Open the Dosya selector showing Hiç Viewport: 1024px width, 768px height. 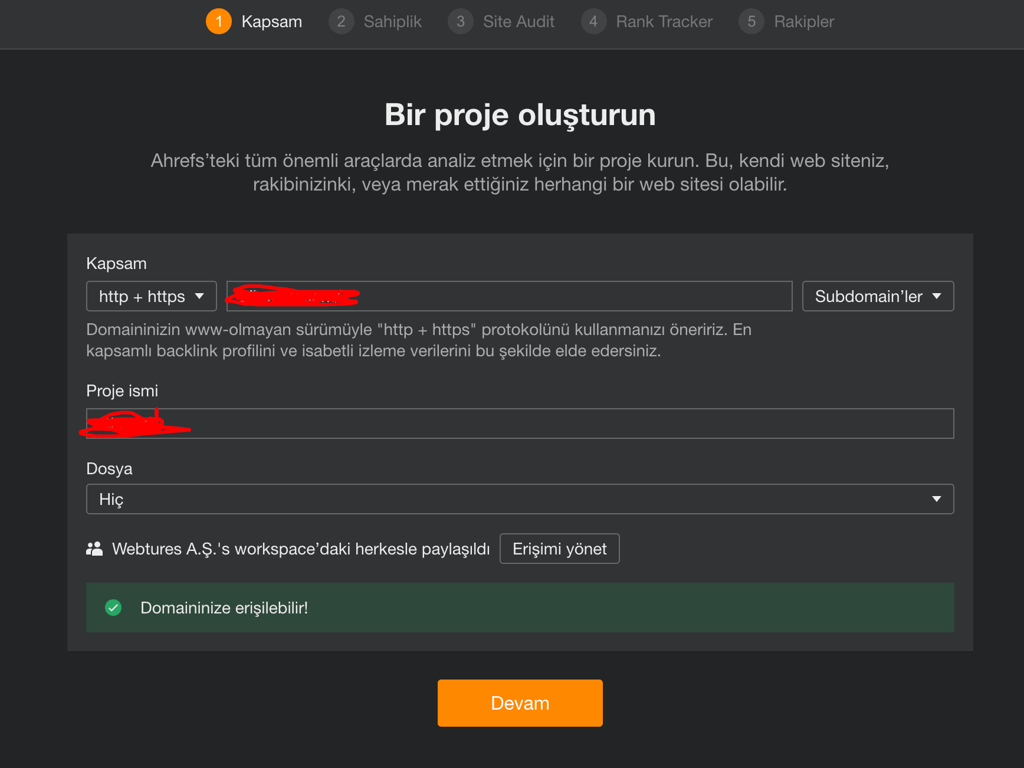click(520, 498)
